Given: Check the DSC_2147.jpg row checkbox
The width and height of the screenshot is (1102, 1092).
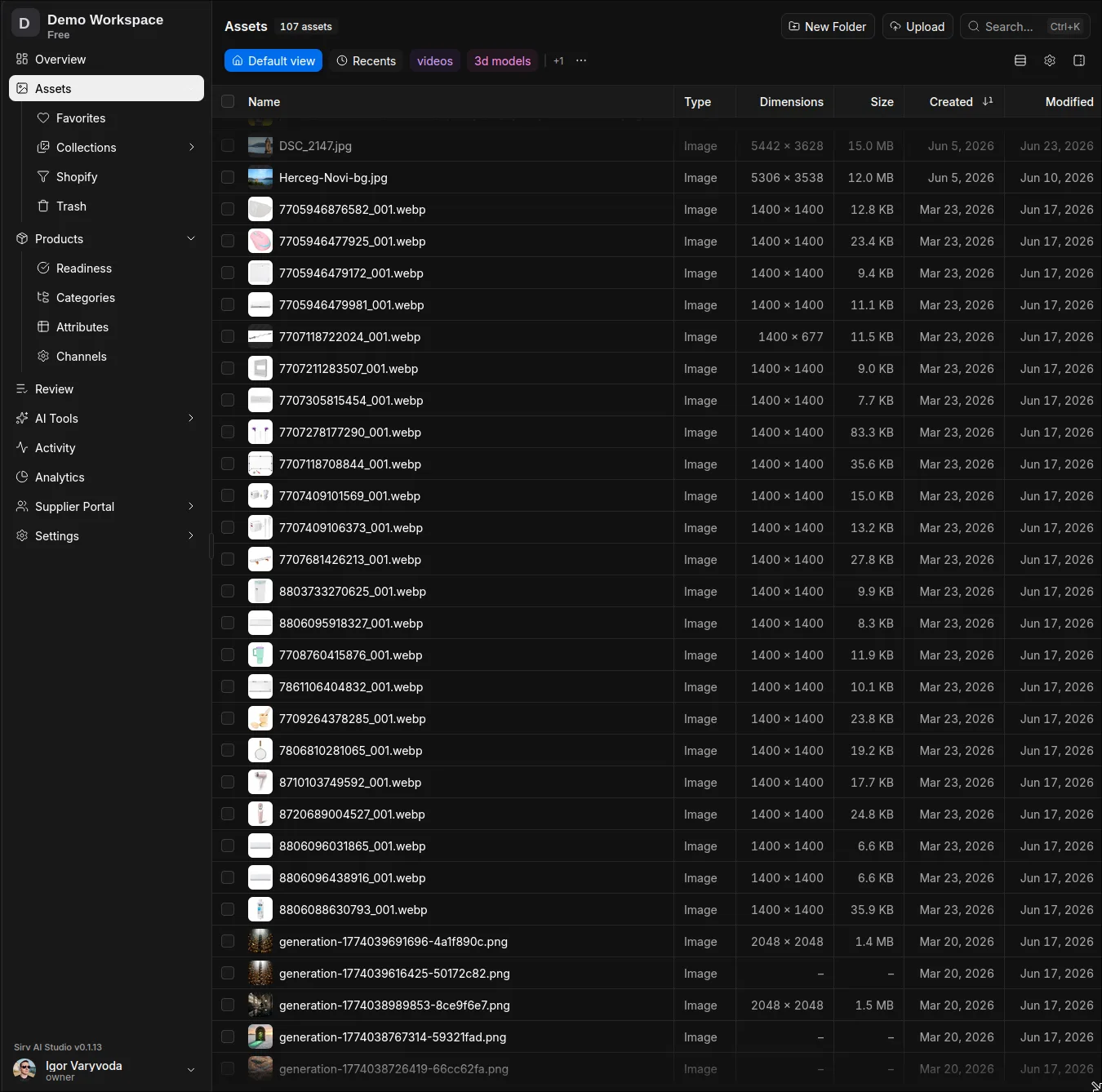Looking at the screenshot, I should 228,145.
